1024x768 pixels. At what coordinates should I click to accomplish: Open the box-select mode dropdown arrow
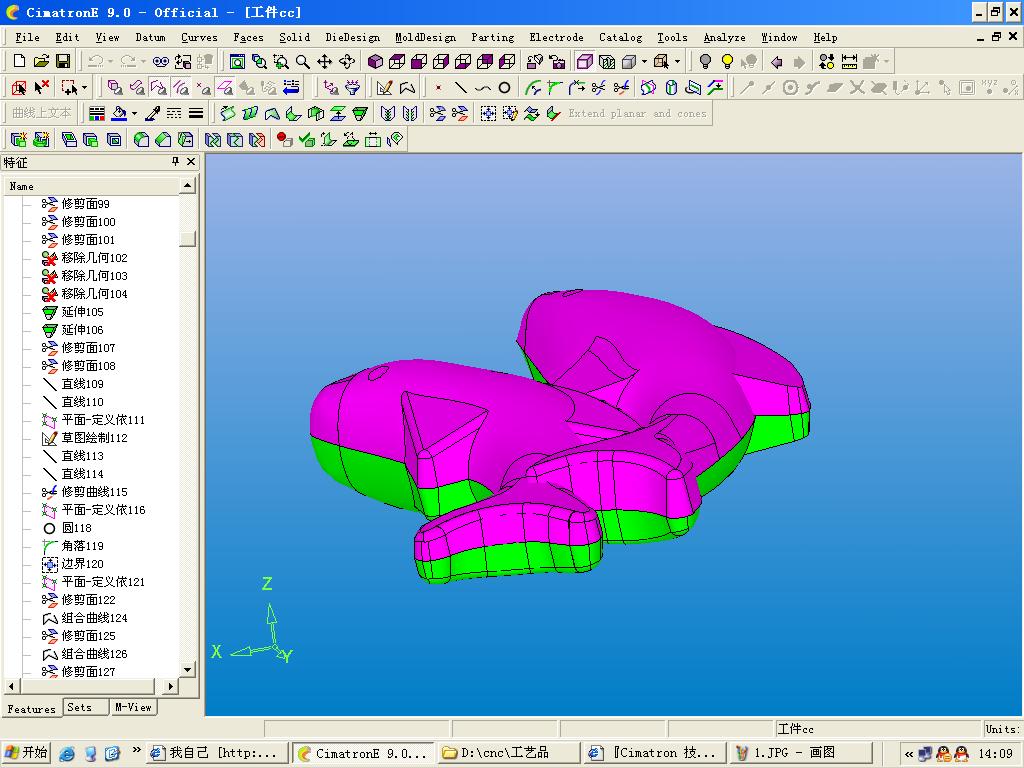(x=84, y=87)
